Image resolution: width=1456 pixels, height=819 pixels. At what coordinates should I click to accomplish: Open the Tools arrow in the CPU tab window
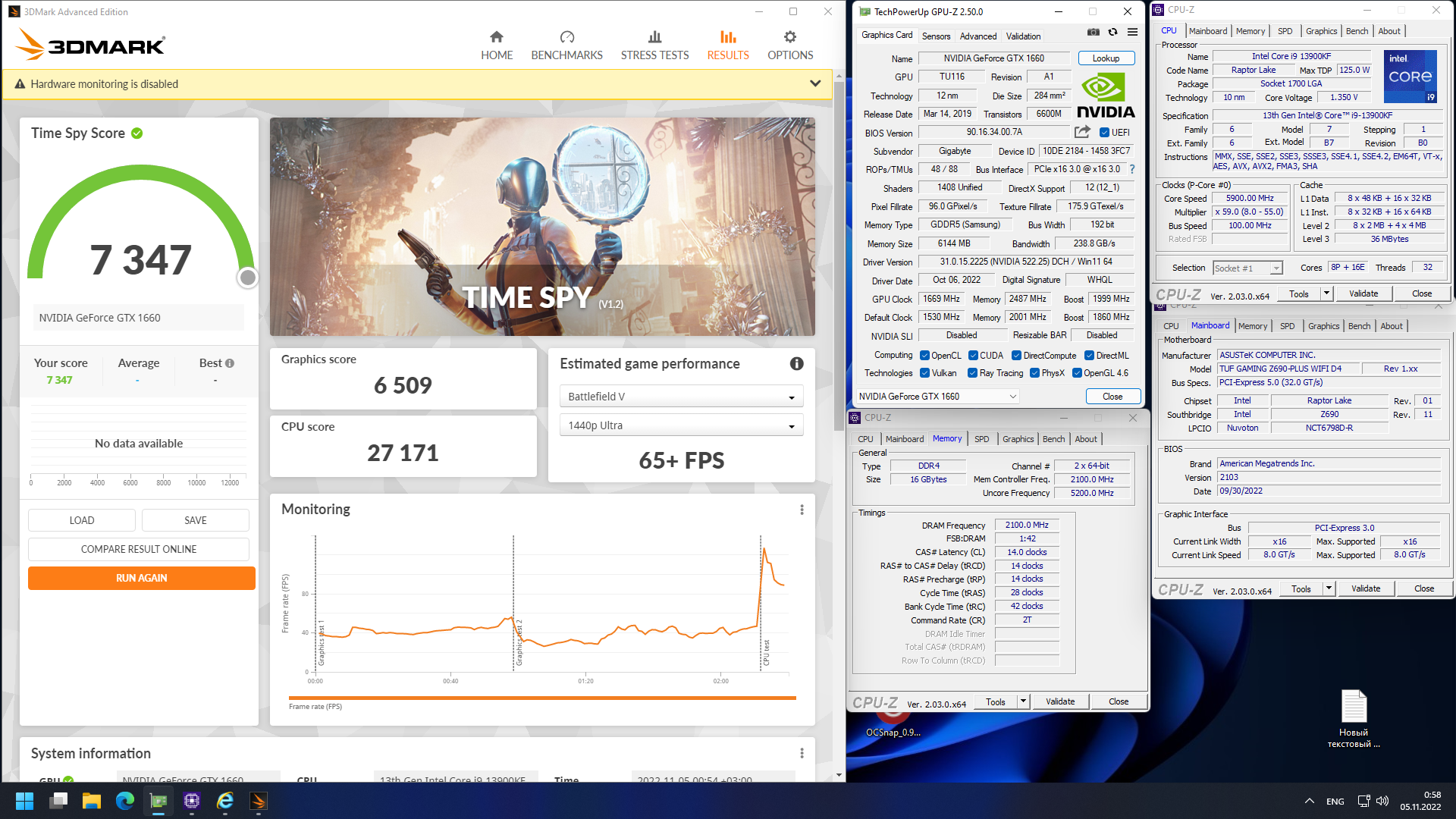(x=1326, y=293)
